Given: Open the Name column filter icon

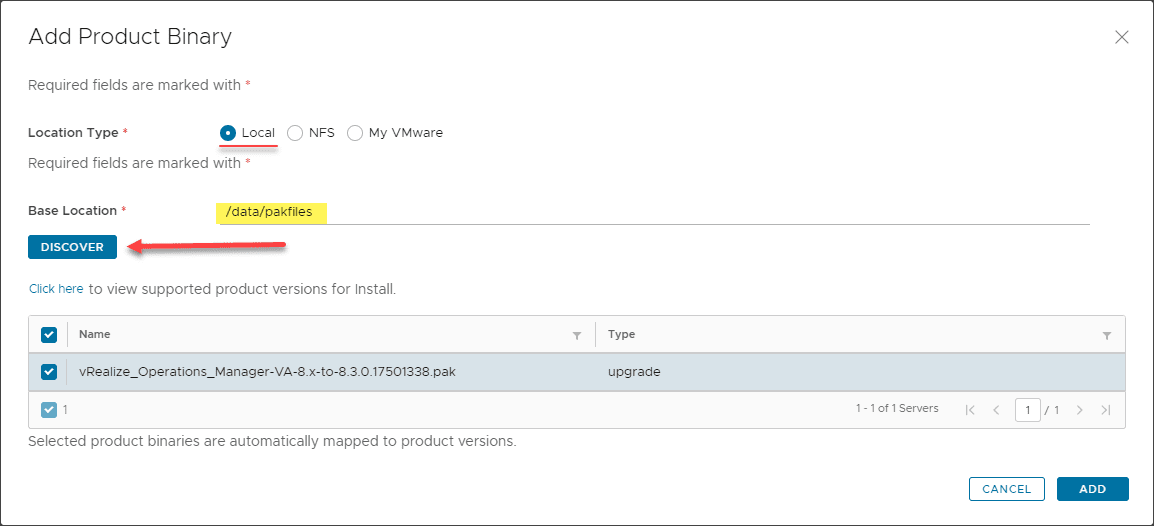Looking at the screenshot, I should point(577,335).
